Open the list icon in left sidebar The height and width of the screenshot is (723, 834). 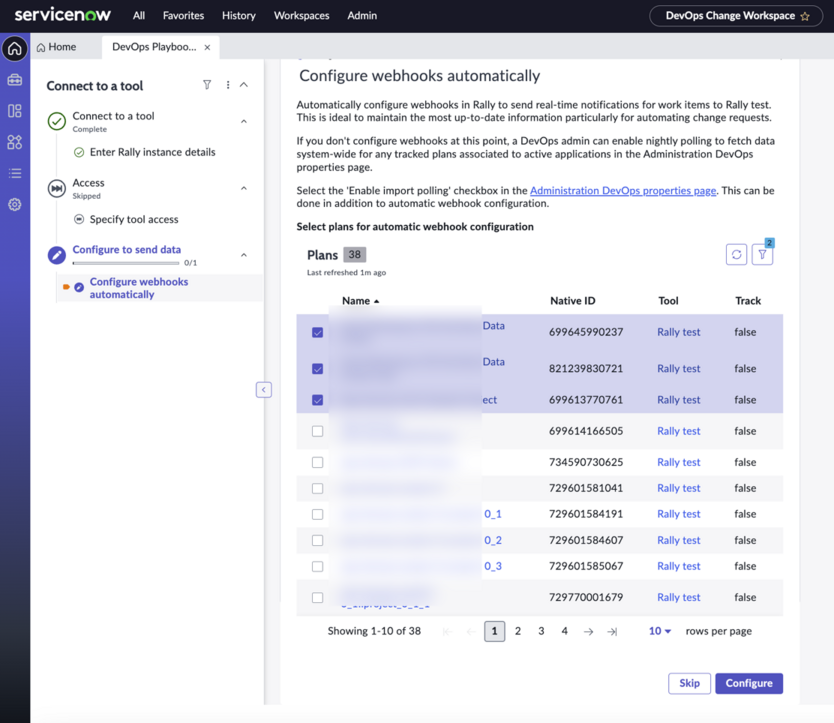[15, 173]
